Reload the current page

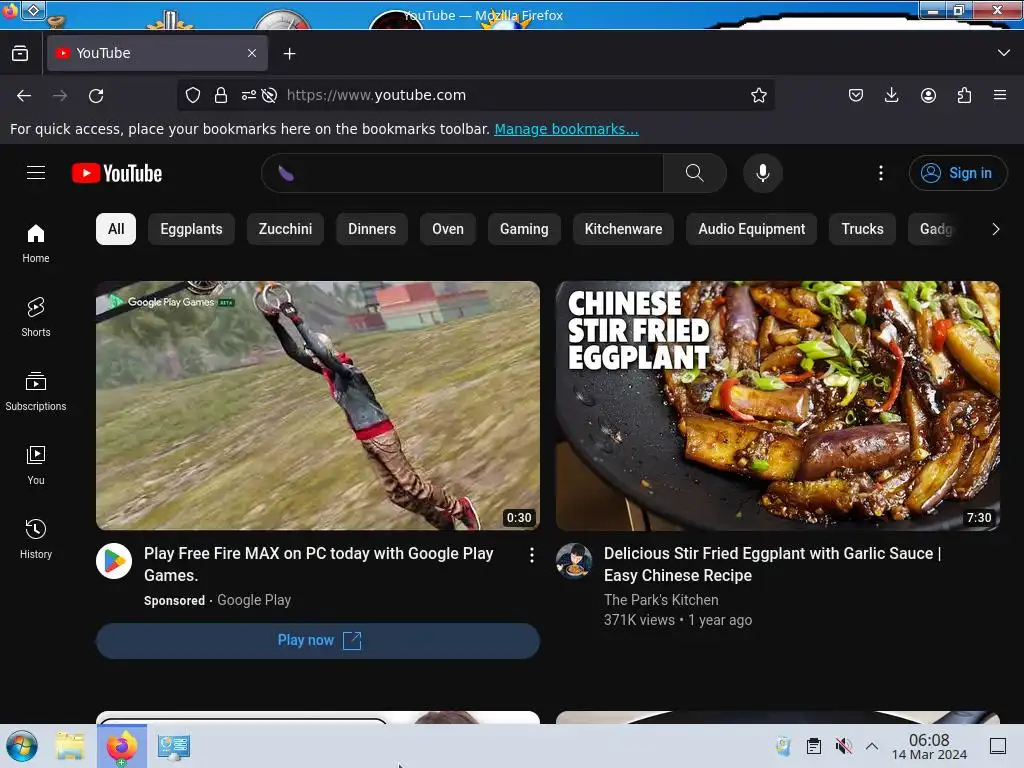96,95
